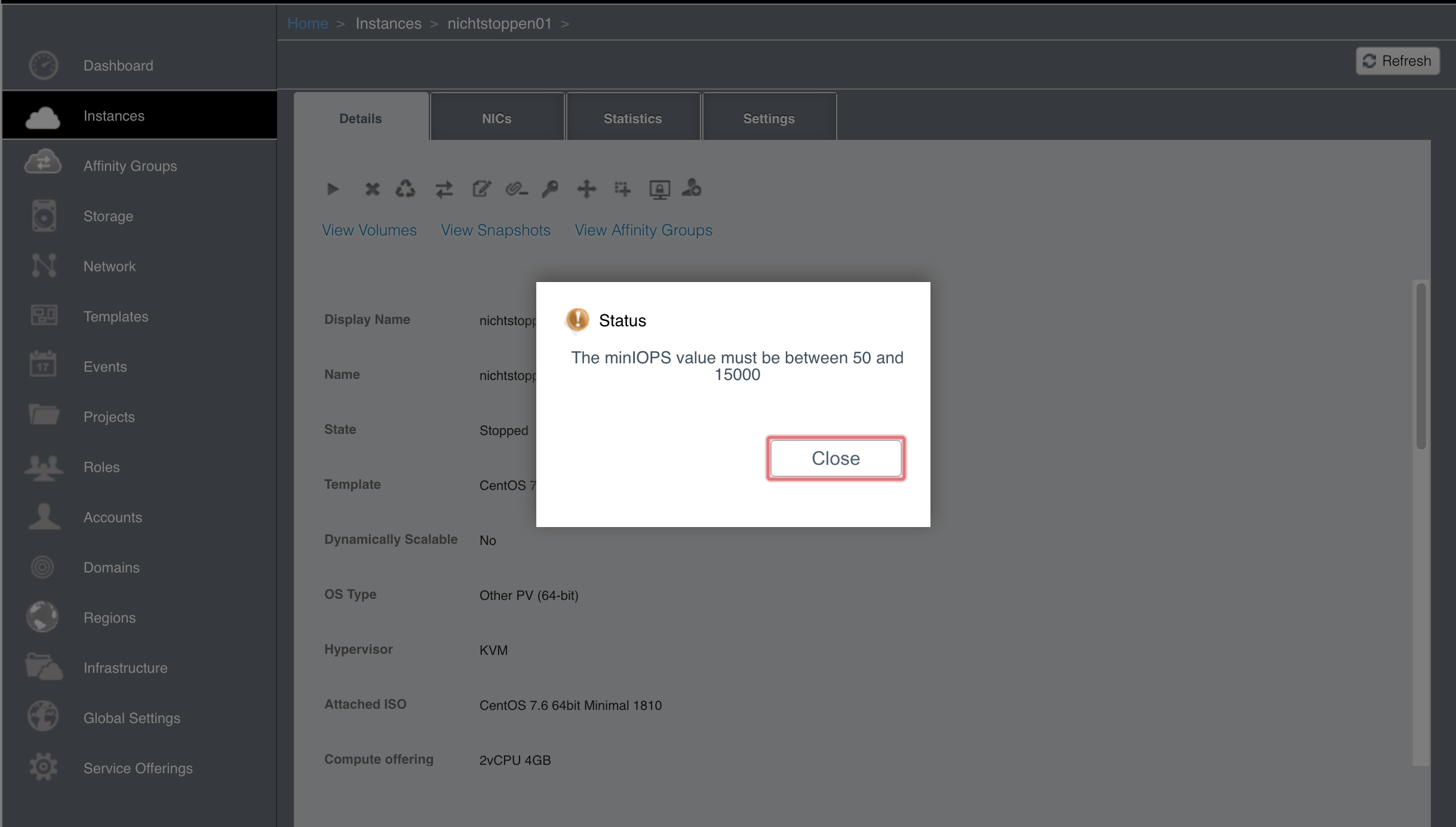This screenshot has width=1456, height=827.
Task: Click the reset password key icon
Action: [x=550, y=189]
